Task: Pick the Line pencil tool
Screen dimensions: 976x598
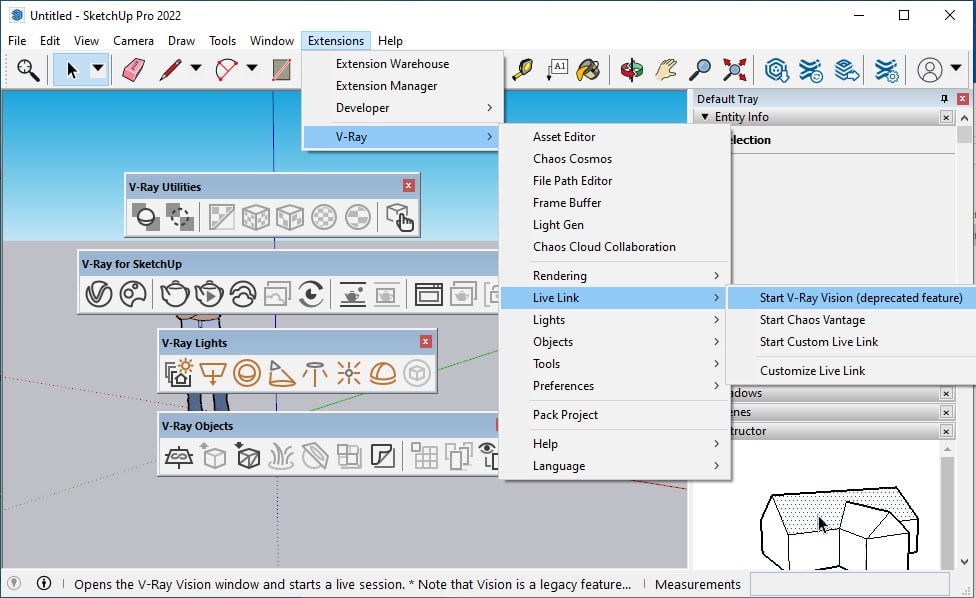Action: point(170,70)
